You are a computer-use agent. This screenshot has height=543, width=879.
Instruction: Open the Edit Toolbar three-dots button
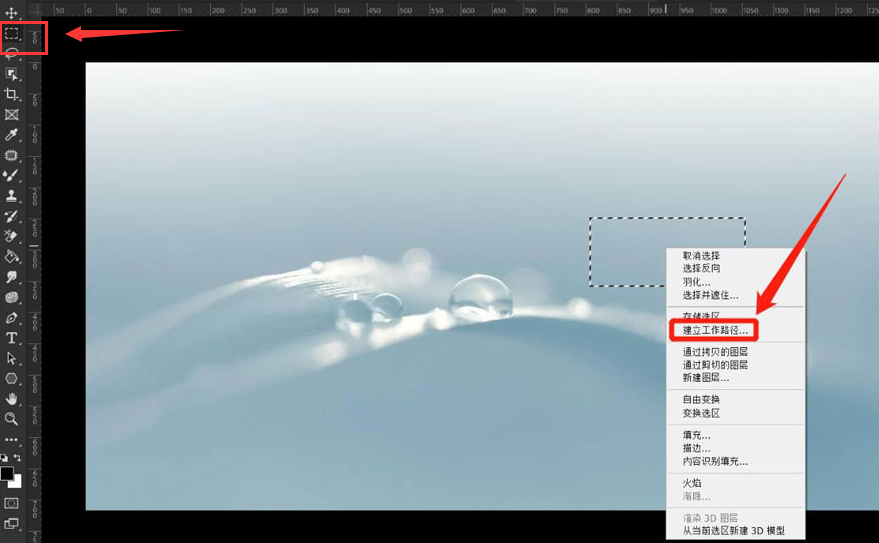(x=11, y=440)
